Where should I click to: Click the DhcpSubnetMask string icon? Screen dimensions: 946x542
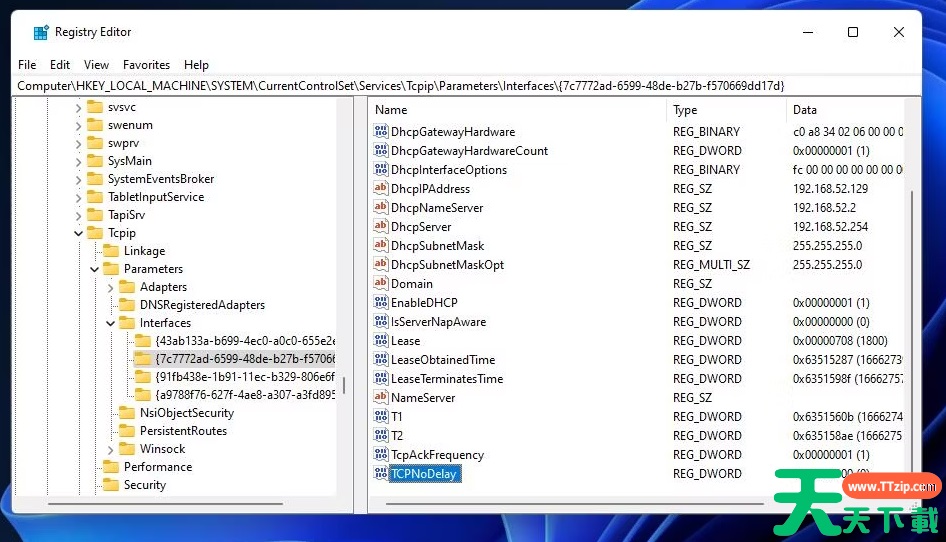pyautogui.click(x=381, y=245)
